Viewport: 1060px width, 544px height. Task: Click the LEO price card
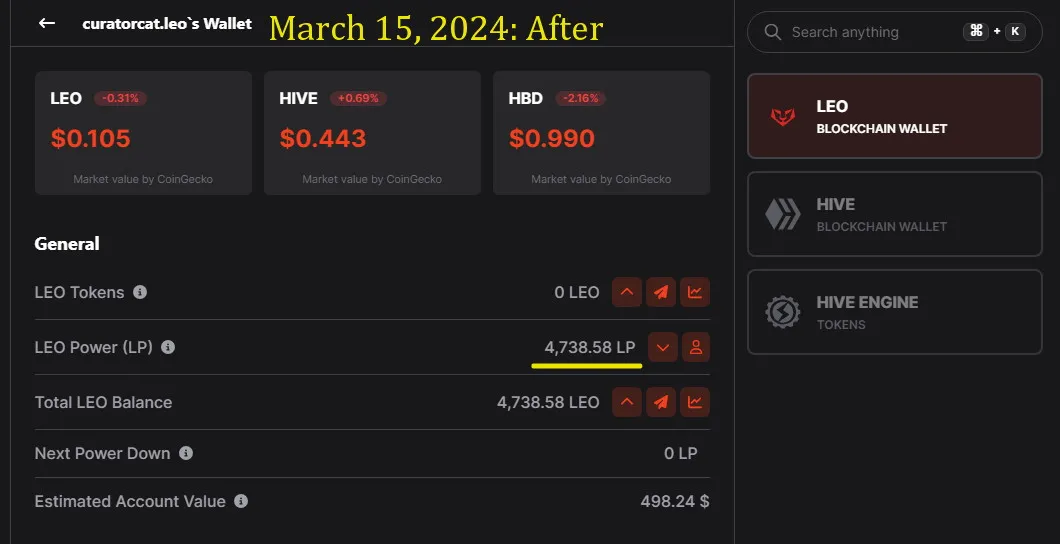click(x=143, y=133)
